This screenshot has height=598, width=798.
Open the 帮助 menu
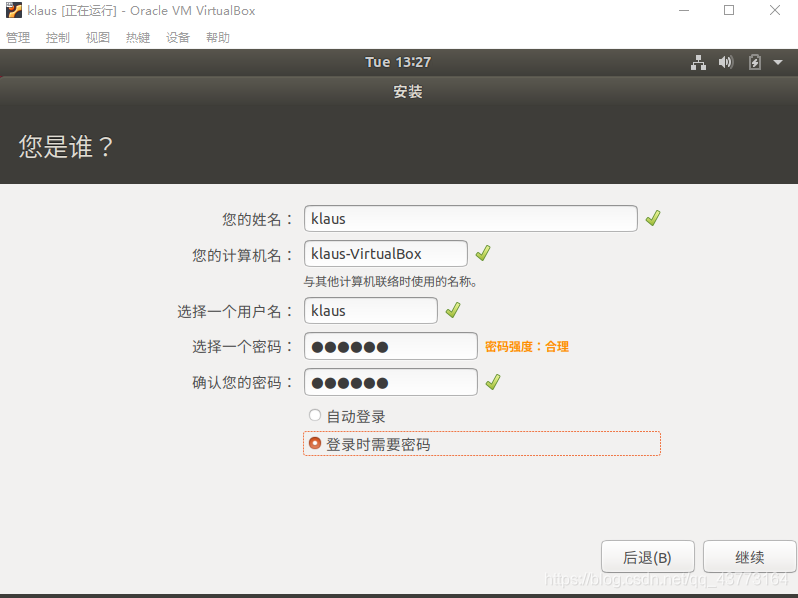(x=218, y=37)
